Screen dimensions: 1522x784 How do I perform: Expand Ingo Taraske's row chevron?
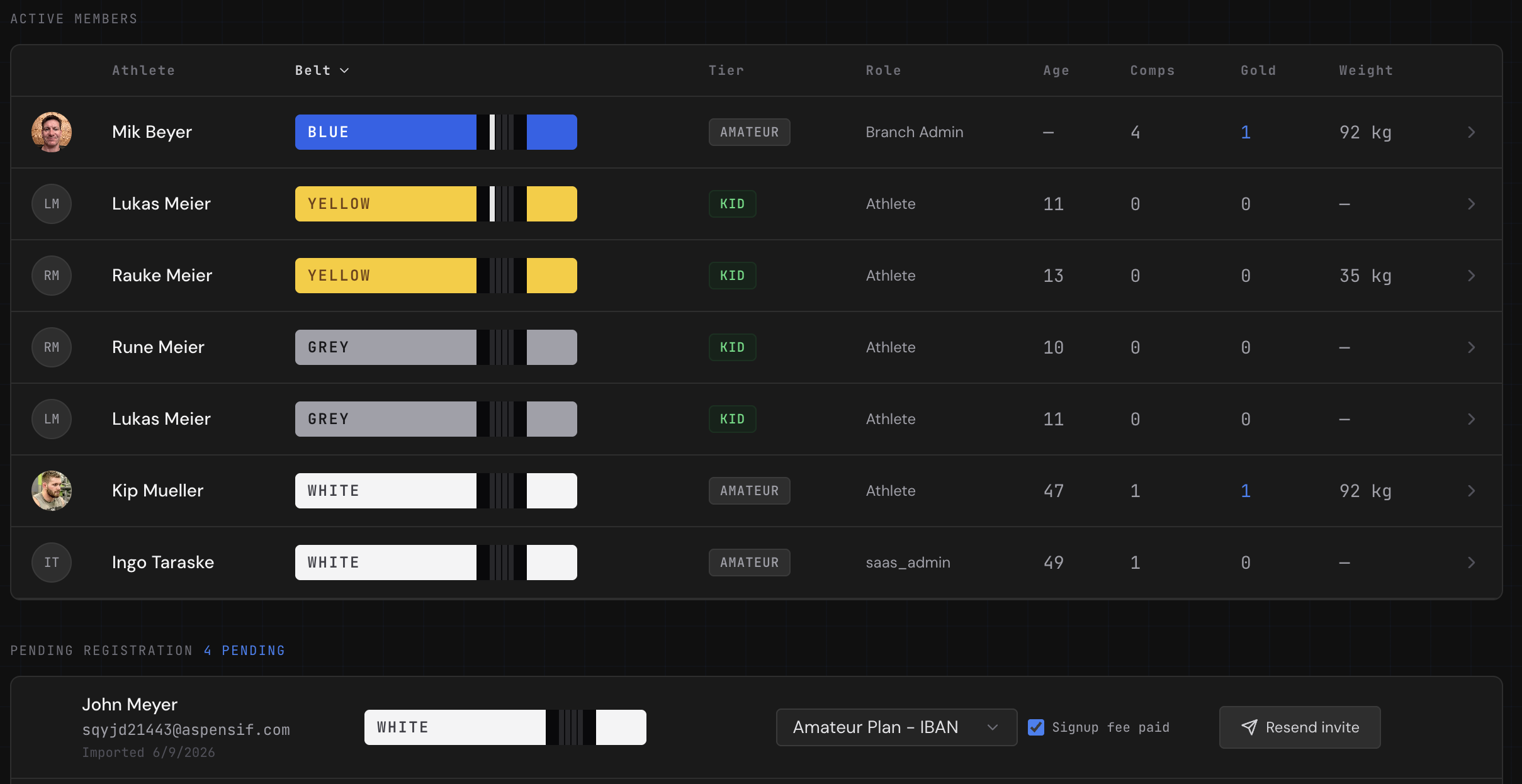pos(1471,563)
